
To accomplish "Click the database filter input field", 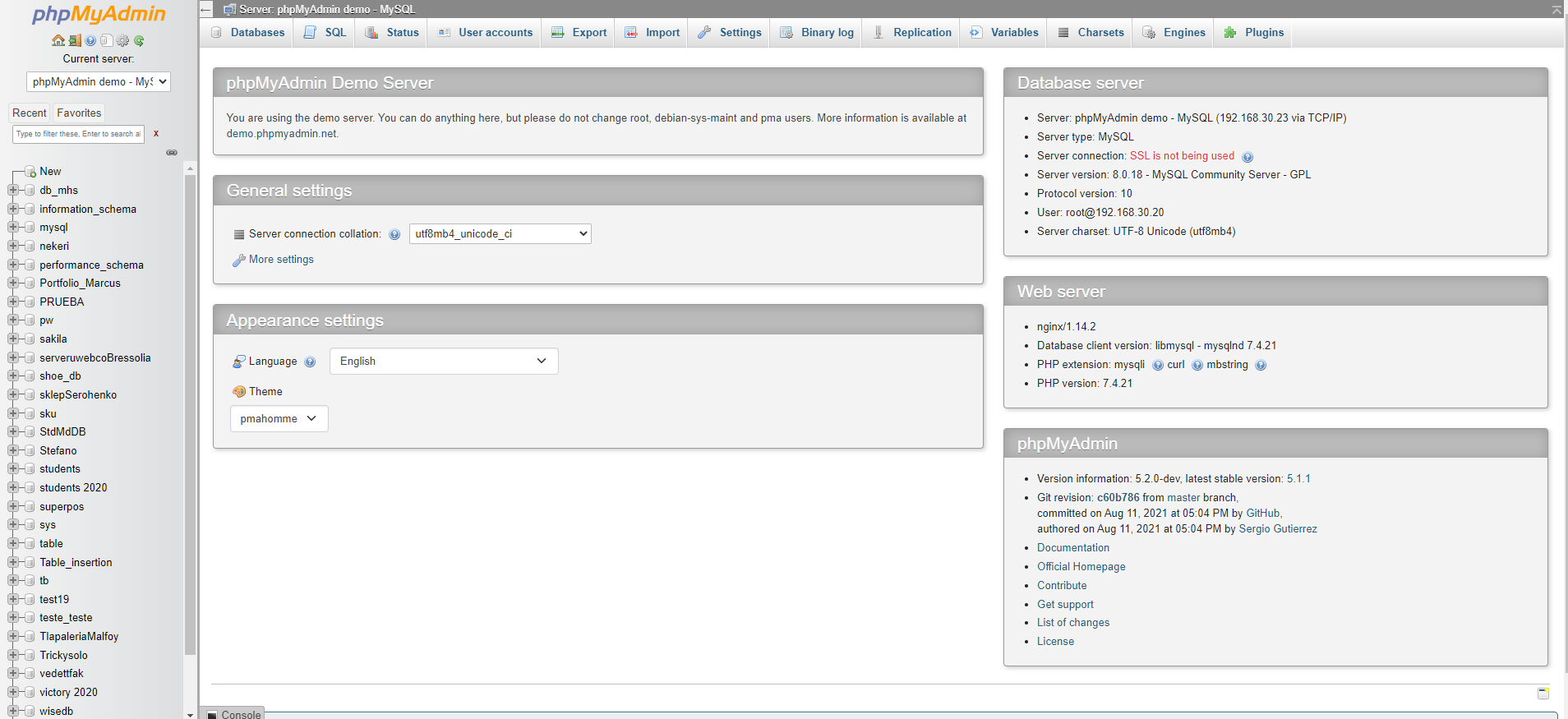I will point(78,134).
